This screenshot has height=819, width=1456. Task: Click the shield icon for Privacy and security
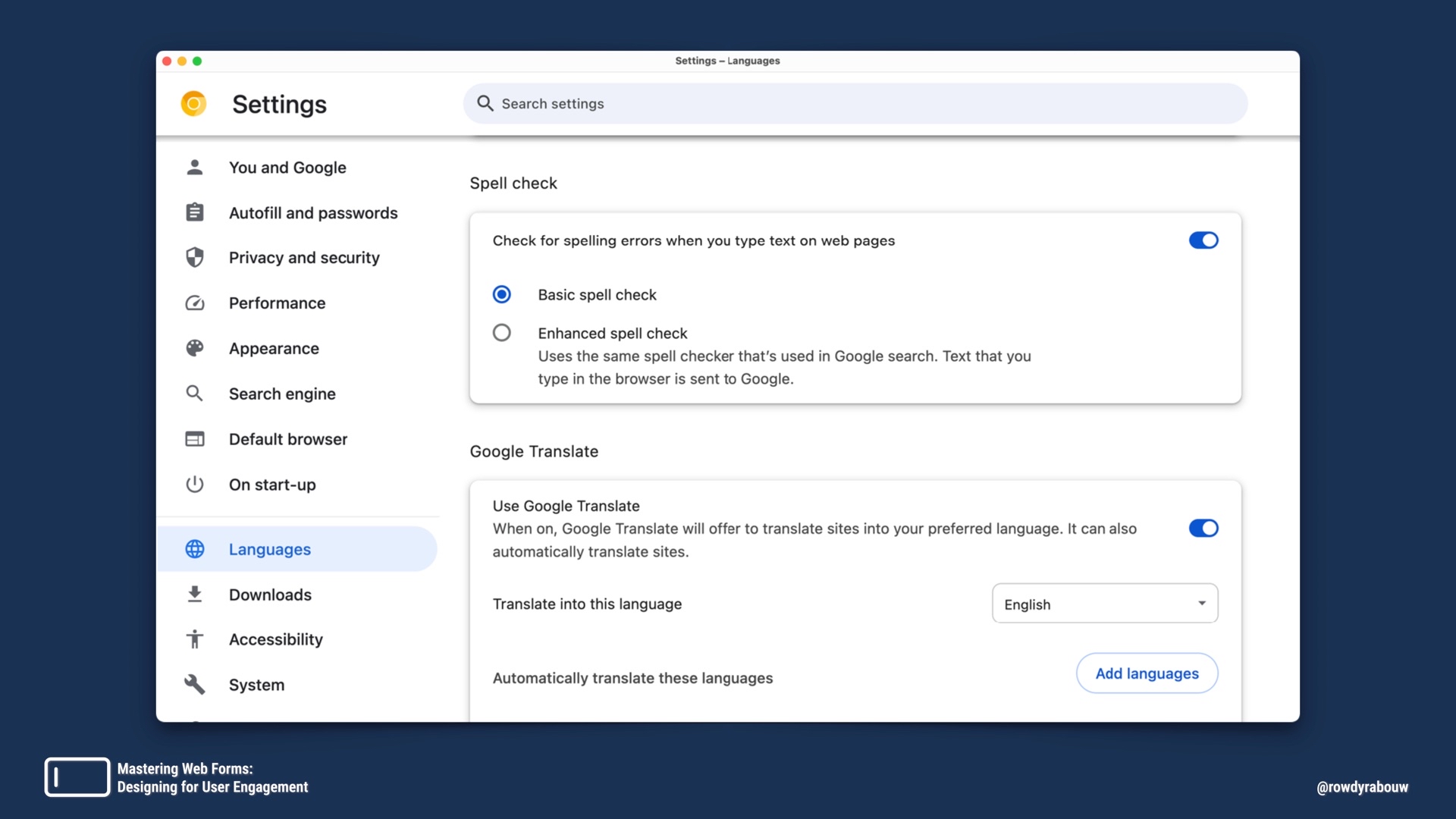tap(195, 258)
